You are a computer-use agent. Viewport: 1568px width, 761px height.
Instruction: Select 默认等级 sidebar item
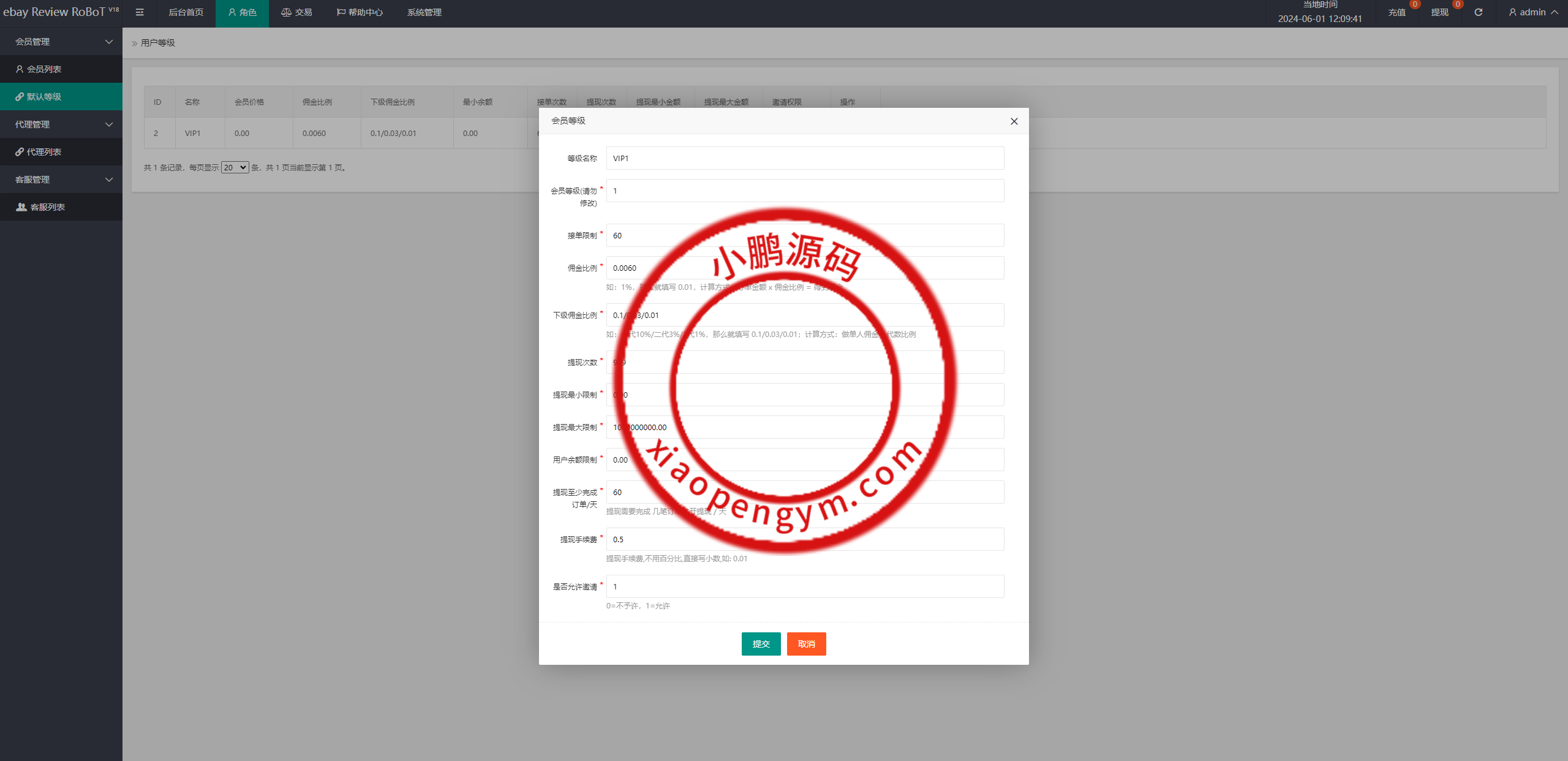(44, 97)
